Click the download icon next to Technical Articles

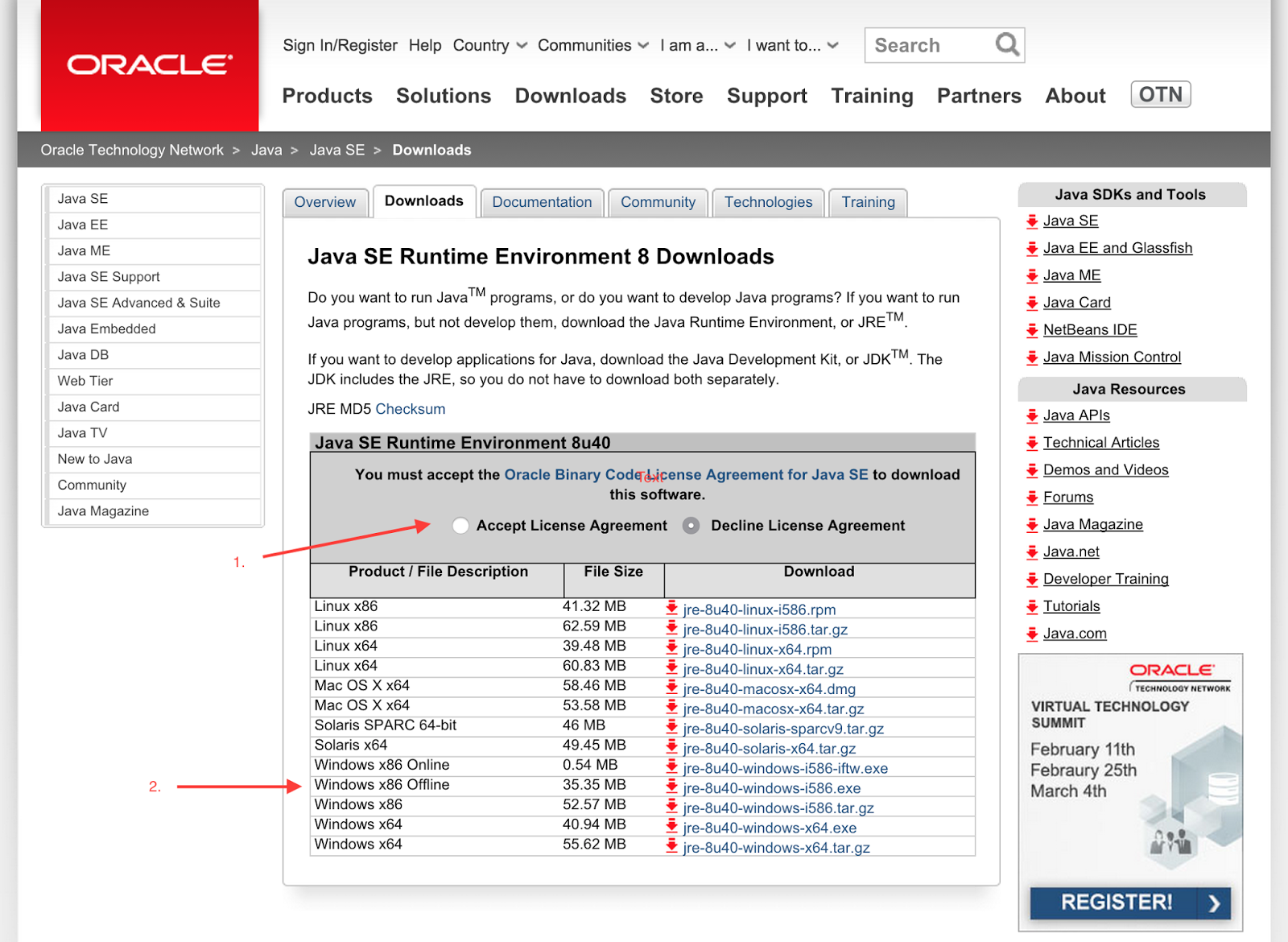pos(1033,442)
